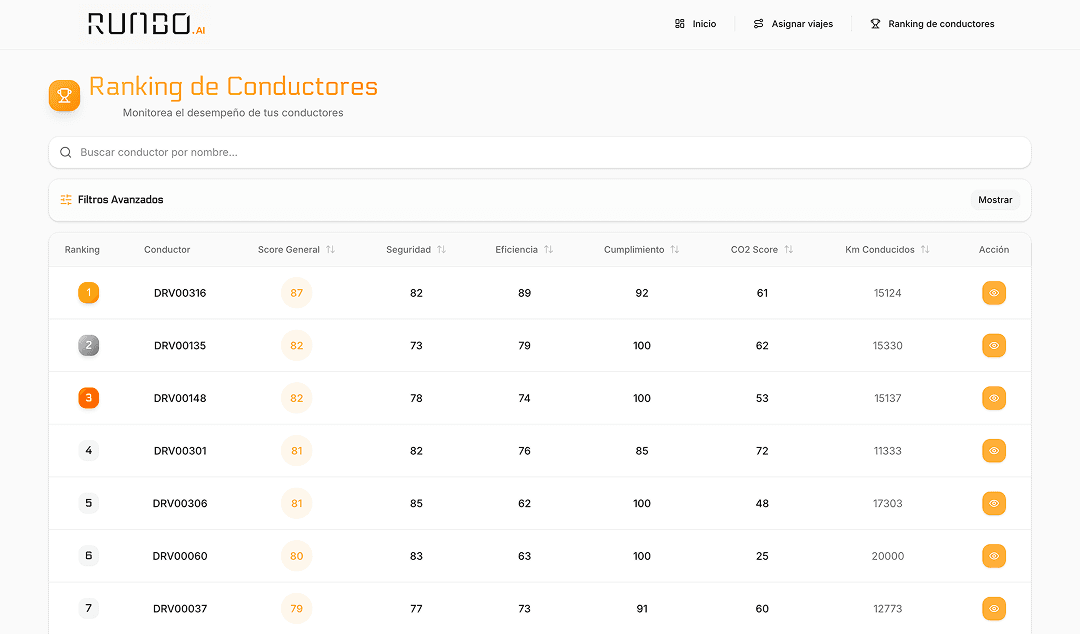Click orange rank 3 badge
Viewport: 1080px width, 634px height.
tap(88, 398)
